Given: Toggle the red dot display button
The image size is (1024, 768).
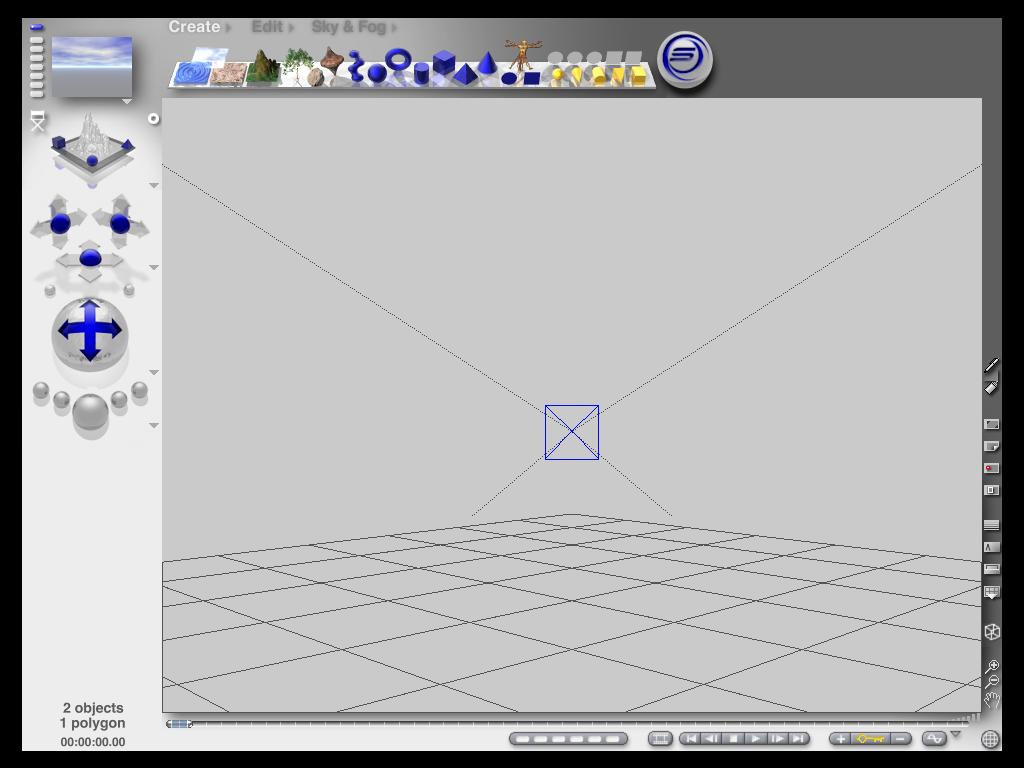Looking at the screenshot, I should 991,468.
